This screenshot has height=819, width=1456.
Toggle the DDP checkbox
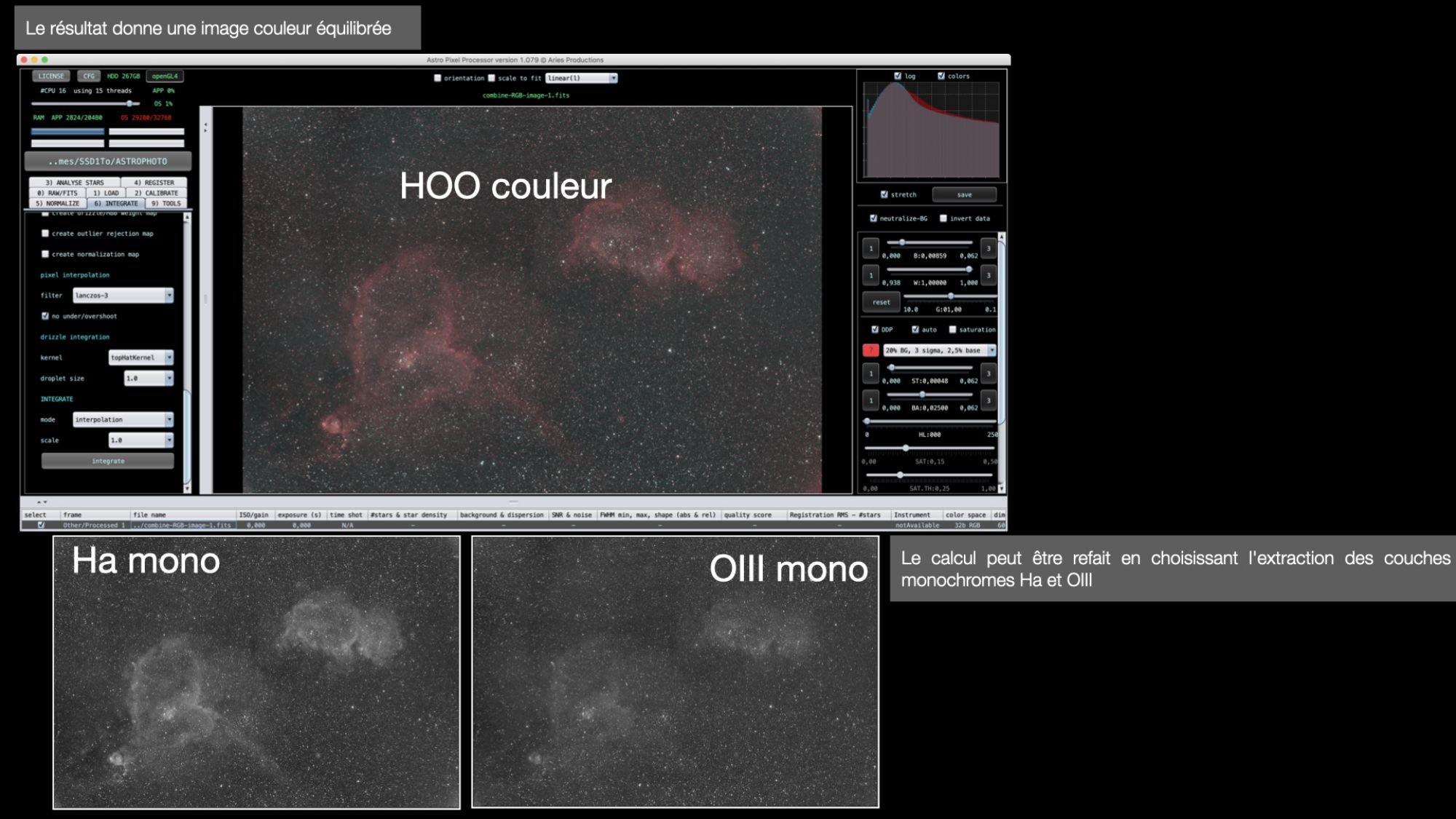874,329
